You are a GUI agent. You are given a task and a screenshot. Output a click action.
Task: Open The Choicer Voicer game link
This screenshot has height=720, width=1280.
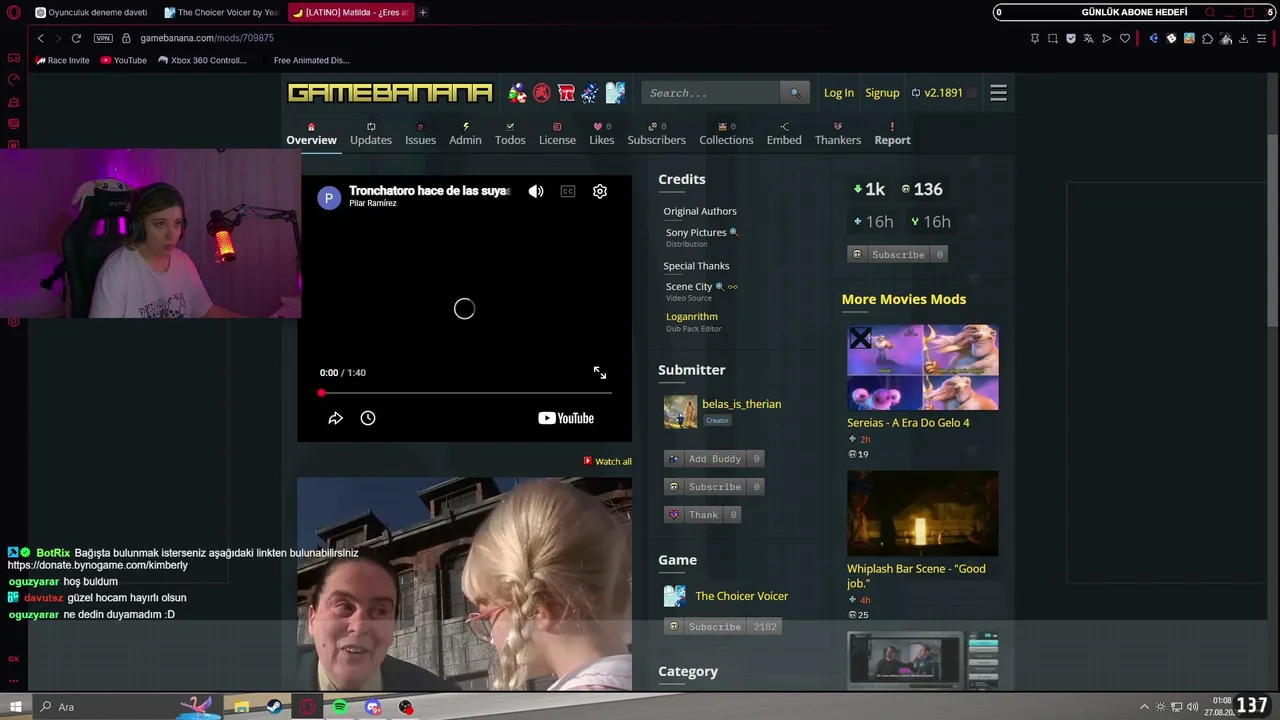(x=741, y=596)
